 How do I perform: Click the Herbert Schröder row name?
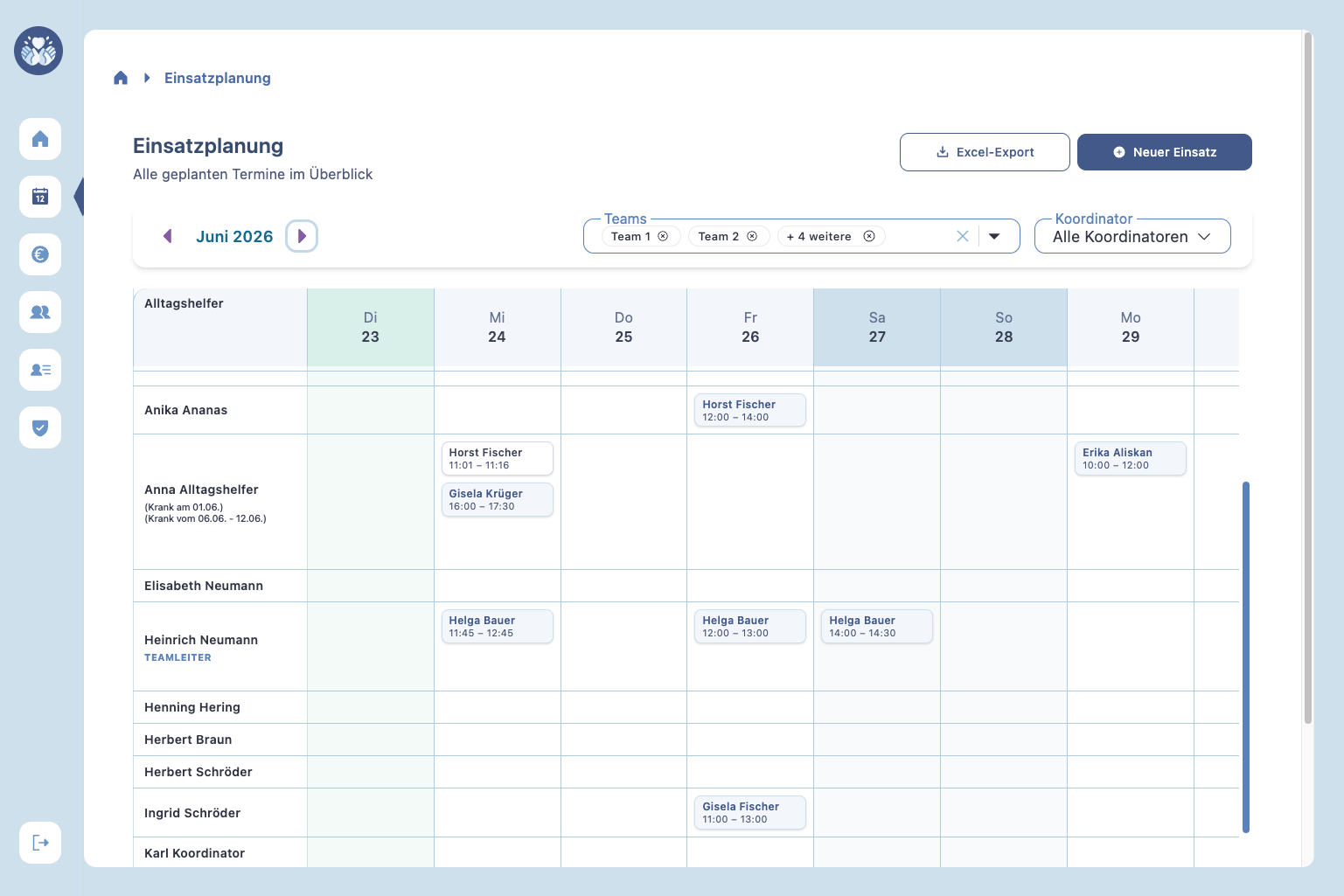pos(198,772)
